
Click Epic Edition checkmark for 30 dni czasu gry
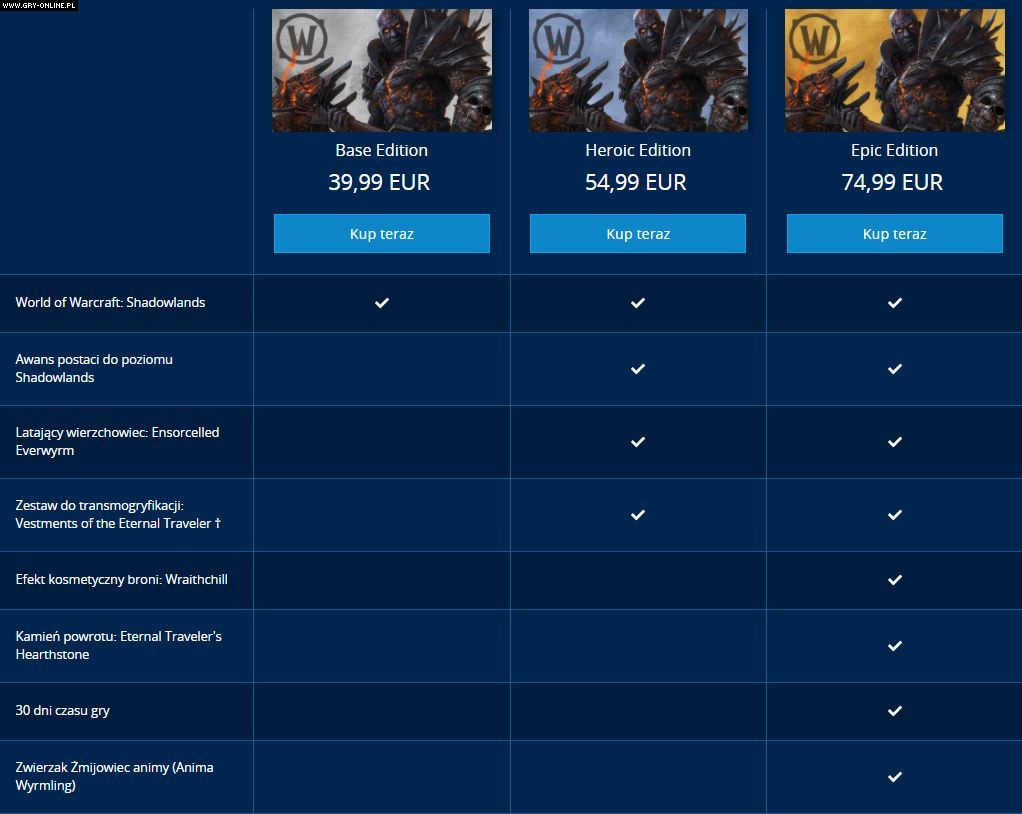894,711
